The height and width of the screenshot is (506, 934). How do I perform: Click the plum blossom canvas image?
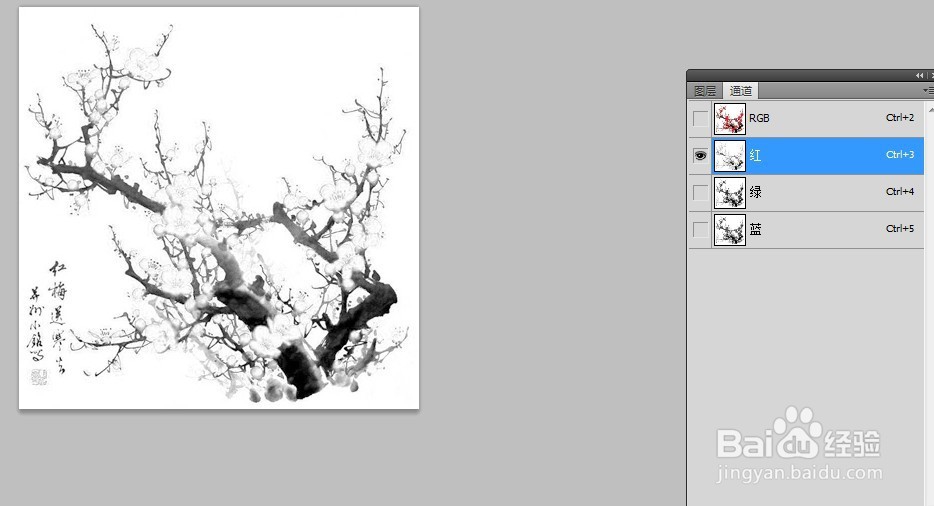tap(219, 208)
